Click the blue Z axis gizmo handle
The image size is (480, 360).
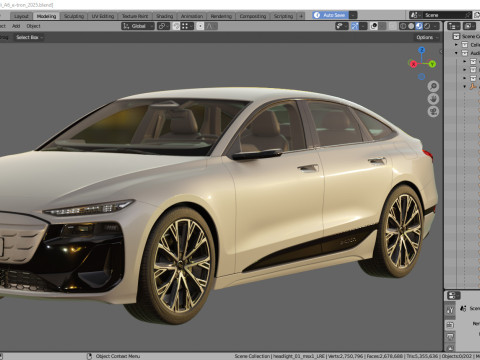click(422, 50)
